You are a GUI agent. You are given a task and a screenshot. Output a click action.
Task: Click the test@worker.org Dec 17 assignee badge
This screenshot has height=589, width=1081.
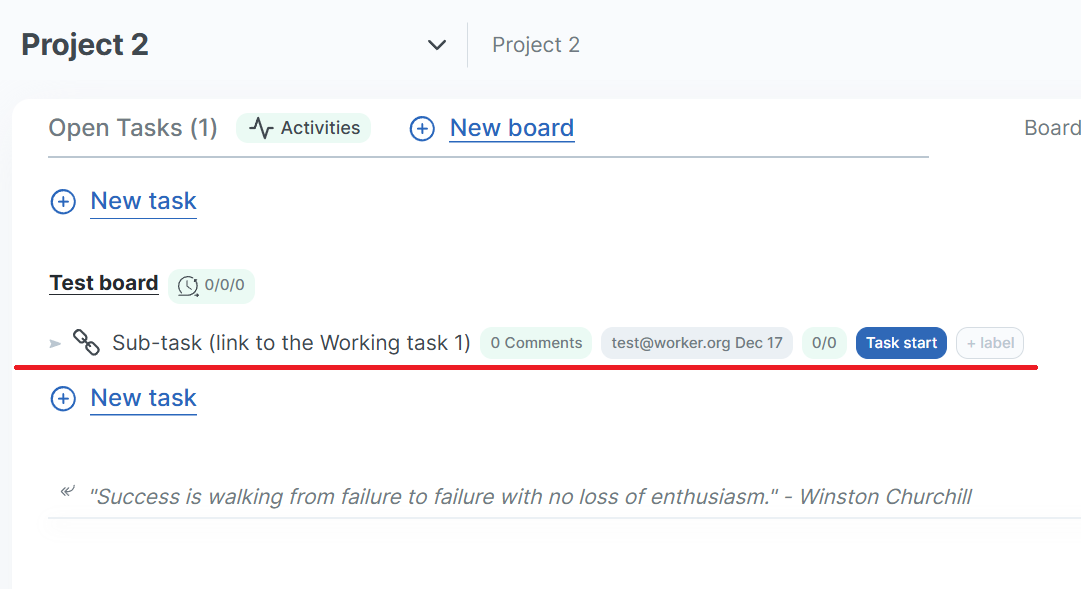coord(696,343)
